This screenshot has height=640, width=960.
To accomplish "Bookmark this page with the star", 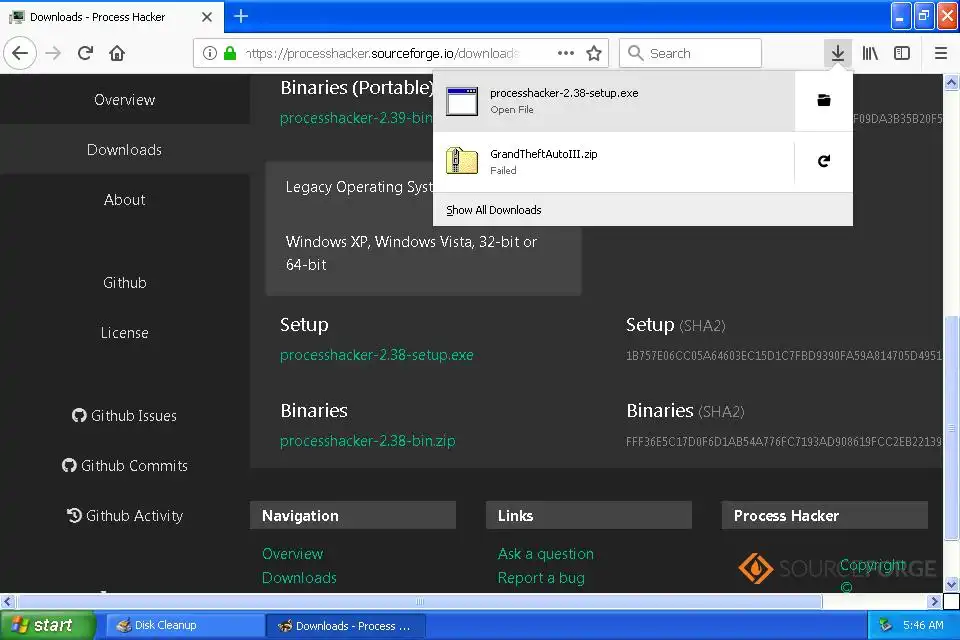I will pyautogui.click(x=594, y=53).
